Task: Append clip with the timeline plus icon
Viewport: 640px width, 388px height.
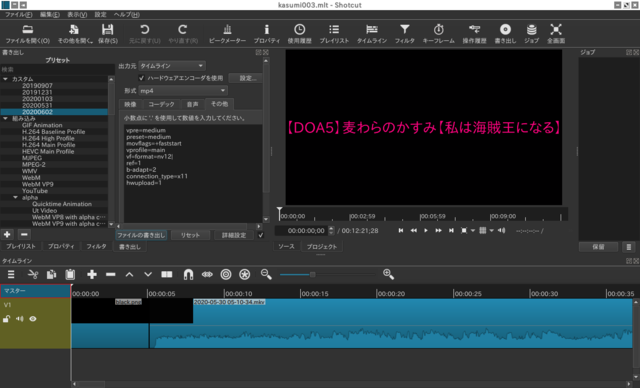Action: pos(92,275)
